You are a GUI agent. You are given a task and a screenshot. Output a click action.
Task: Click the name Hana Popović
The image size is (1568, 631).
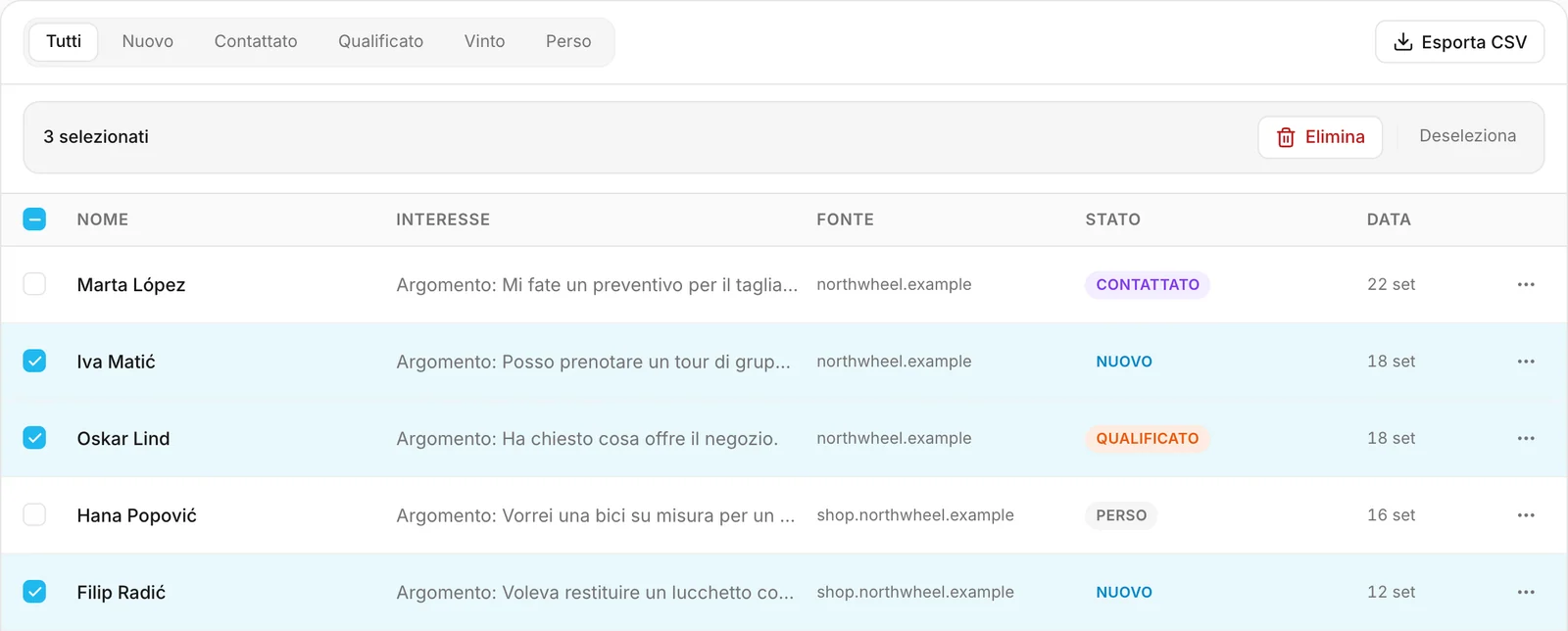(x=137, y=515)
